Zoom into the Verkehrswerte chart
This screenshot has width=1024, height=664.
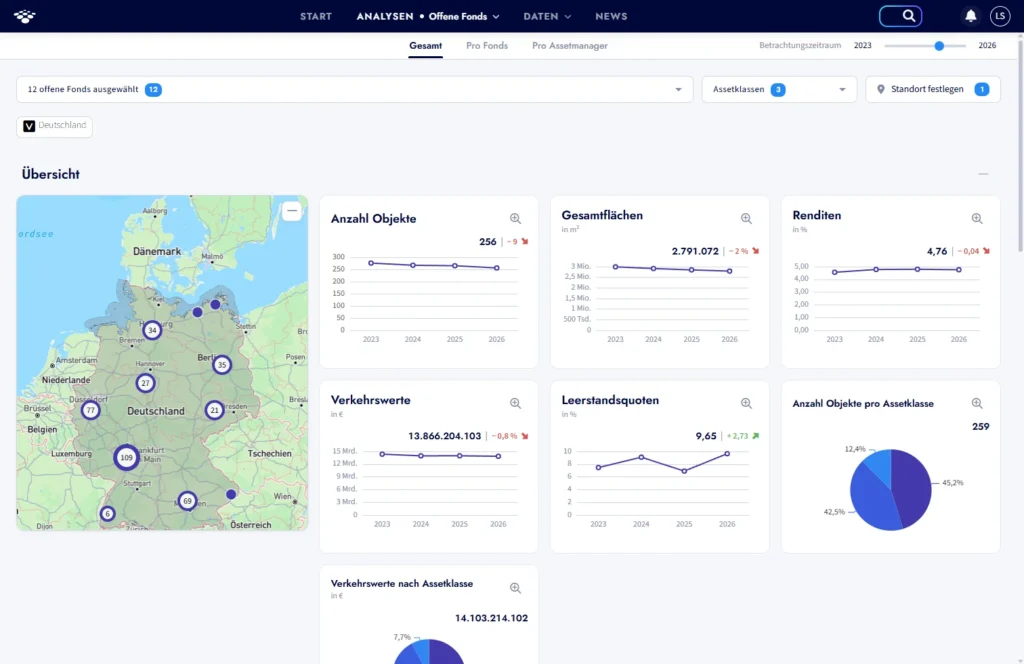pyautogui.click(x=515, y=403)
